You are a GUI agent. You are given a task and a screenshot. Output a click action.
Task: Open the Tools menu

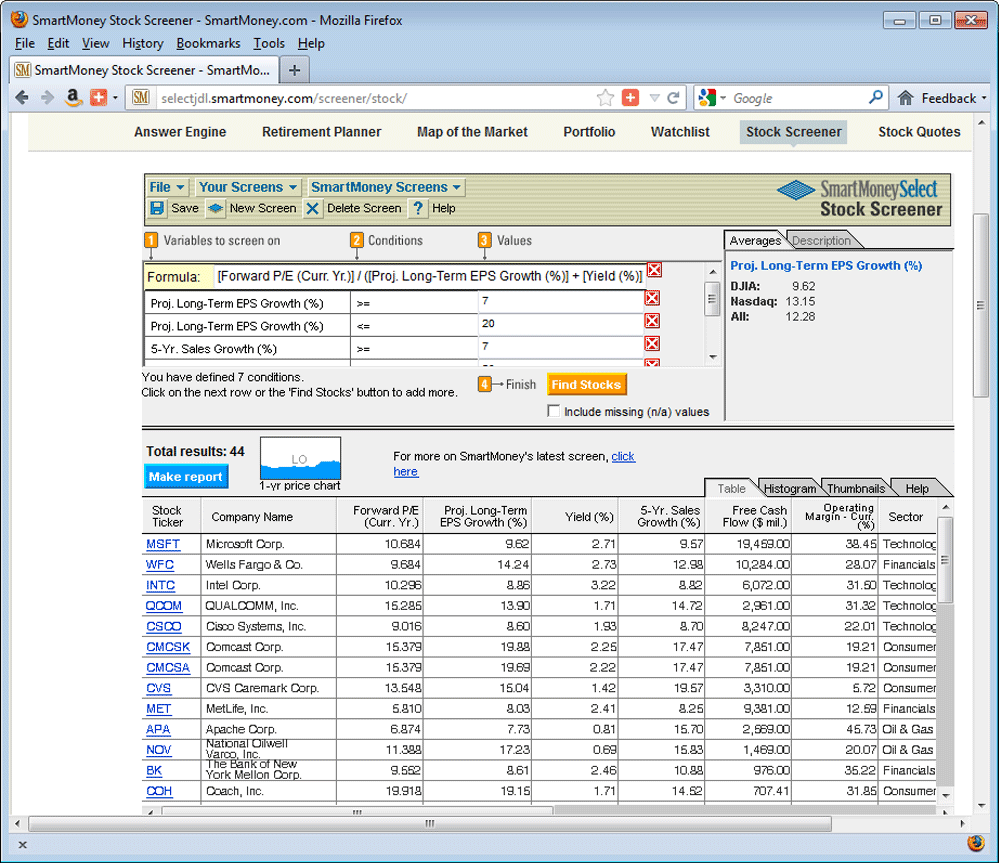coord(268,43)
